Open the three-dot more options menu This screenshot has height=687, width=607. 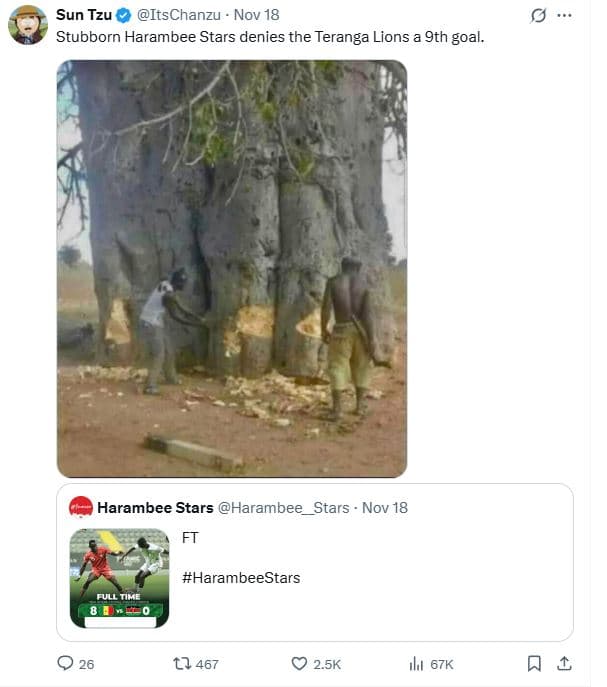tap(564, 15)
